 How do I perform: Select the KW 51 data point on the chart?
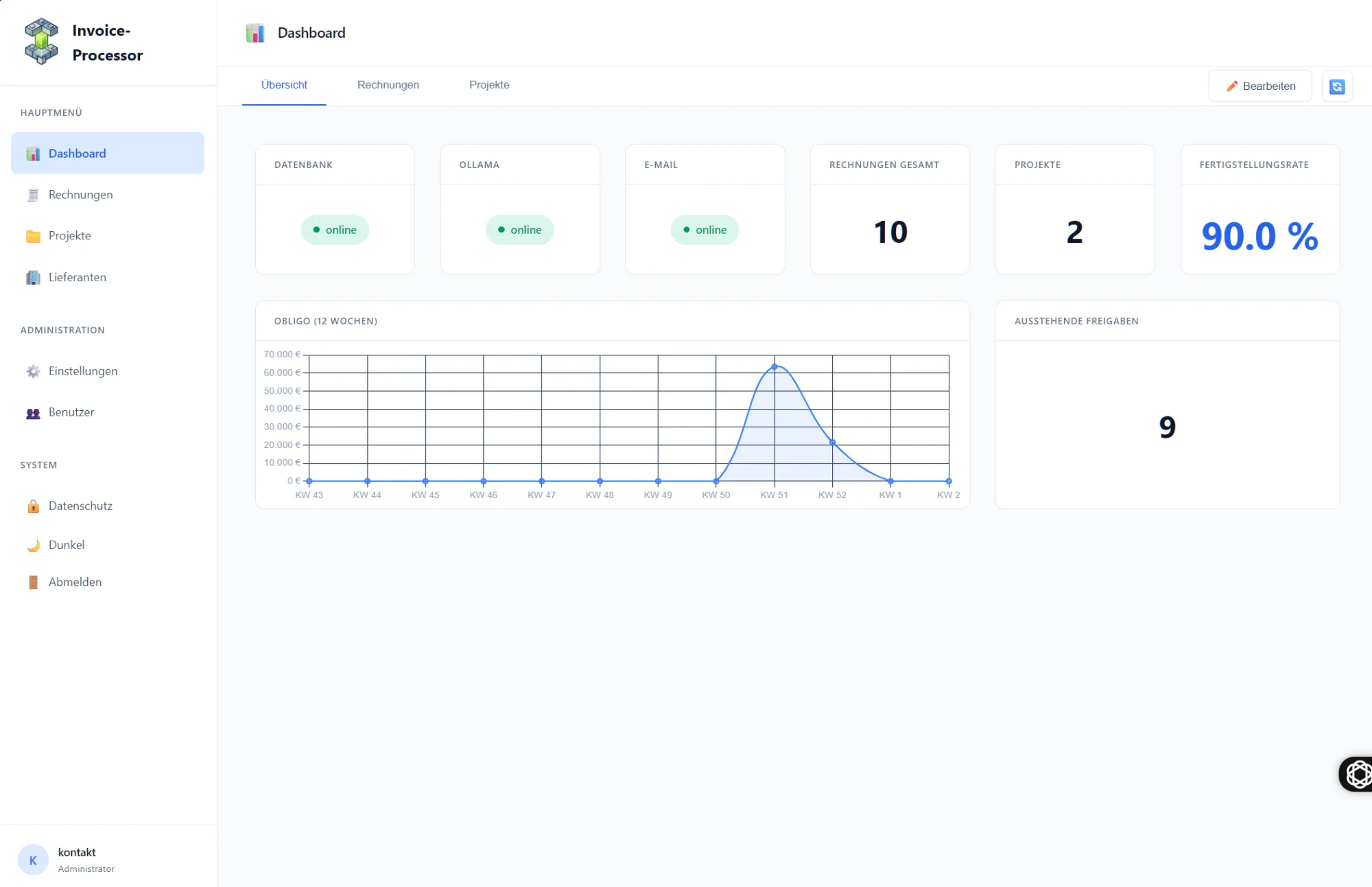[x=775, y=366]
